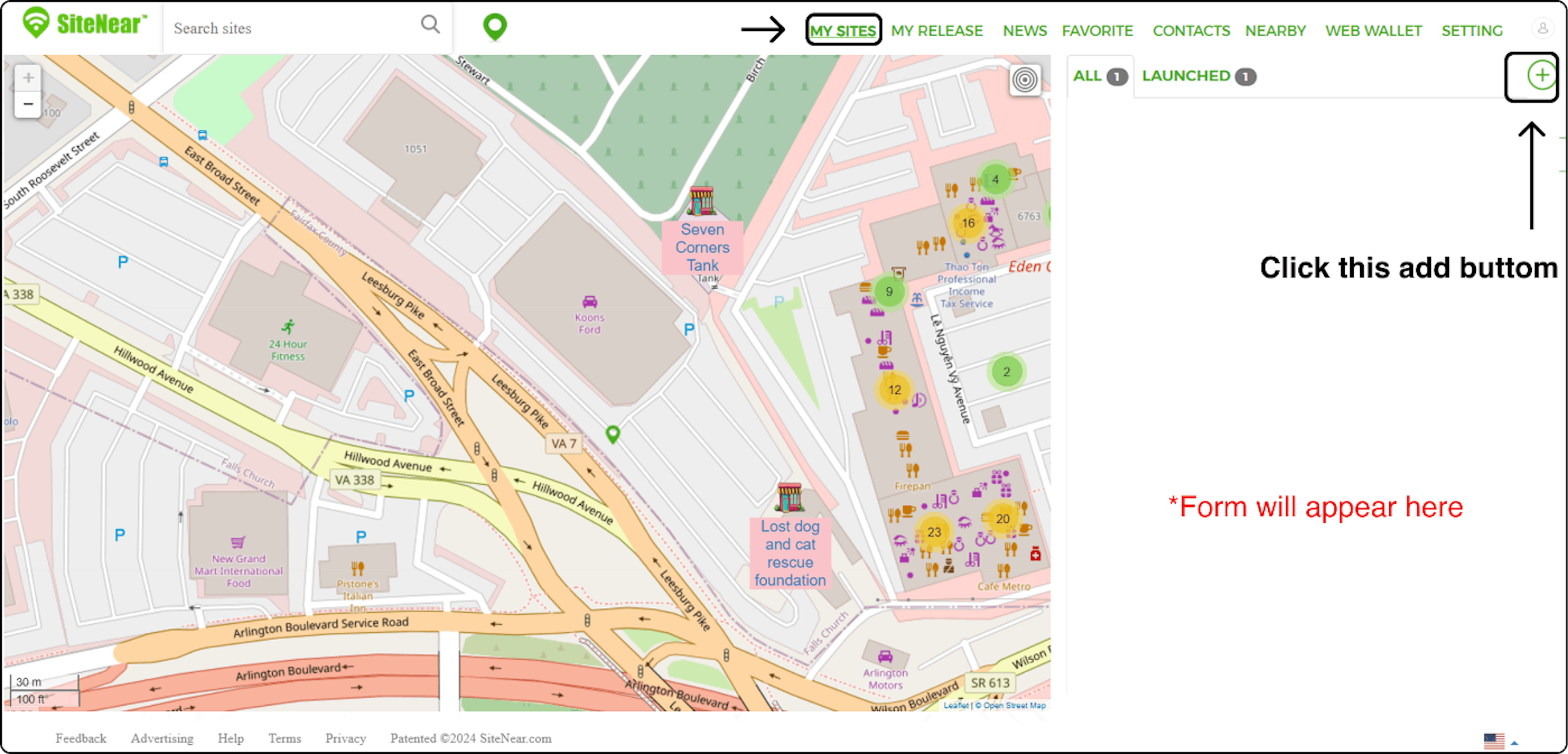Image resolution: width=1568 pixels, height=754 pixels.
Task: Open the user profile avatar icon
Action: tap(1542, 29)
